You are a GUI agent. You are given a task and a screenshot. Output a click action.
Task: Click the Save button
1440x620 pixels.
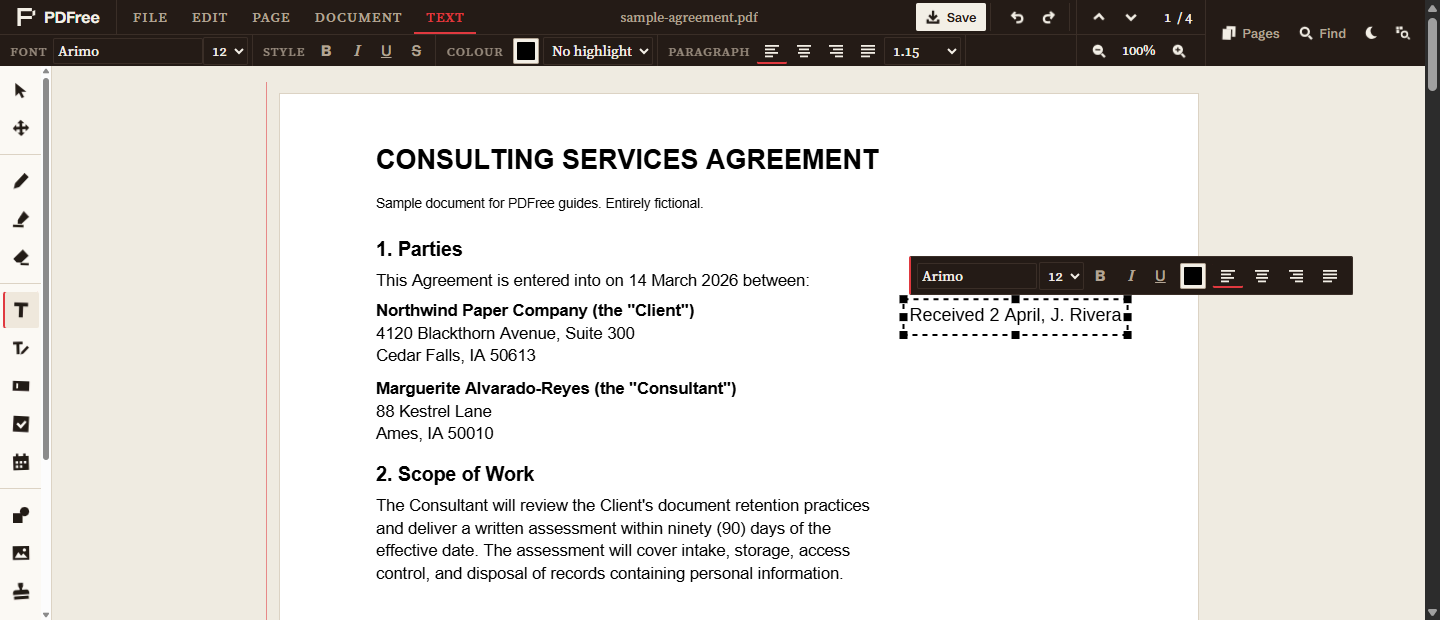[x=951, y=17]
